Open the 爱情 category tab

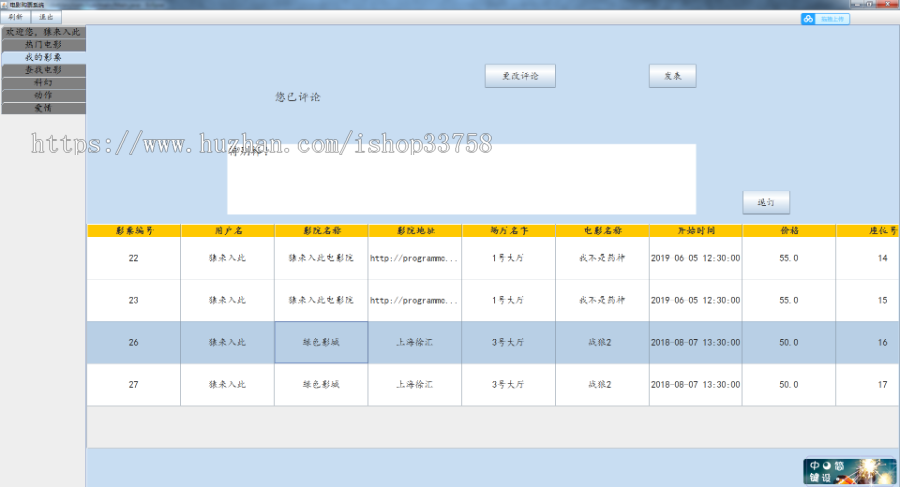click(x=44, y=108)
